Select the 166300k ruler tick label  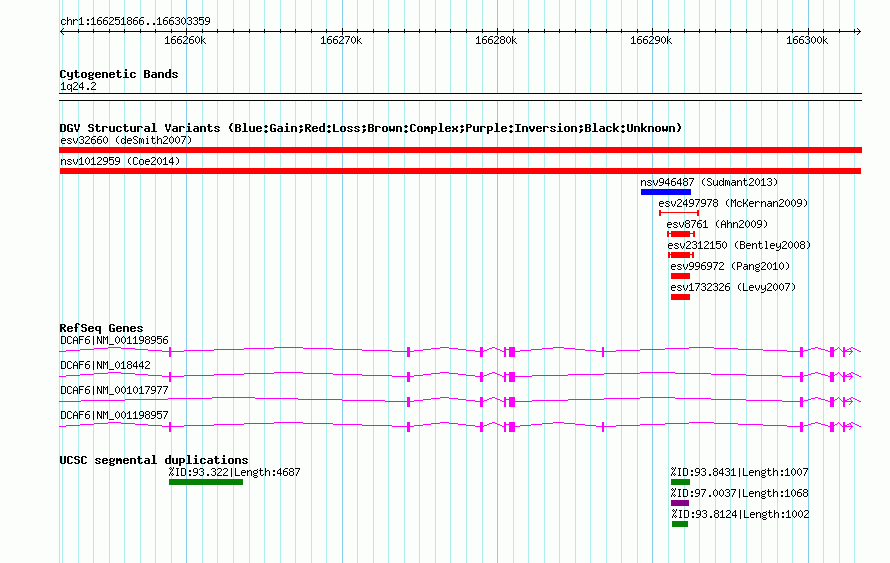pos(807,40)
